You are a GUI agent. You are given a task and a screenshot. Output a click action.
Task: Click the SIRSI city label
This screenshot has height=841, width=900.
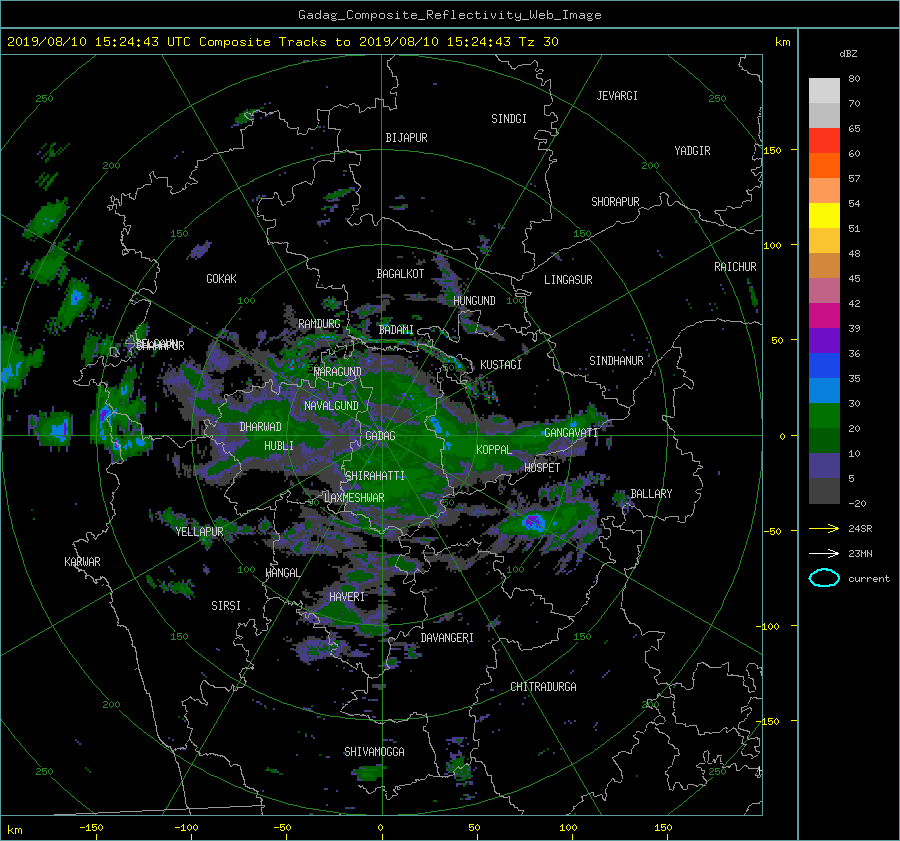click(226, 606)
